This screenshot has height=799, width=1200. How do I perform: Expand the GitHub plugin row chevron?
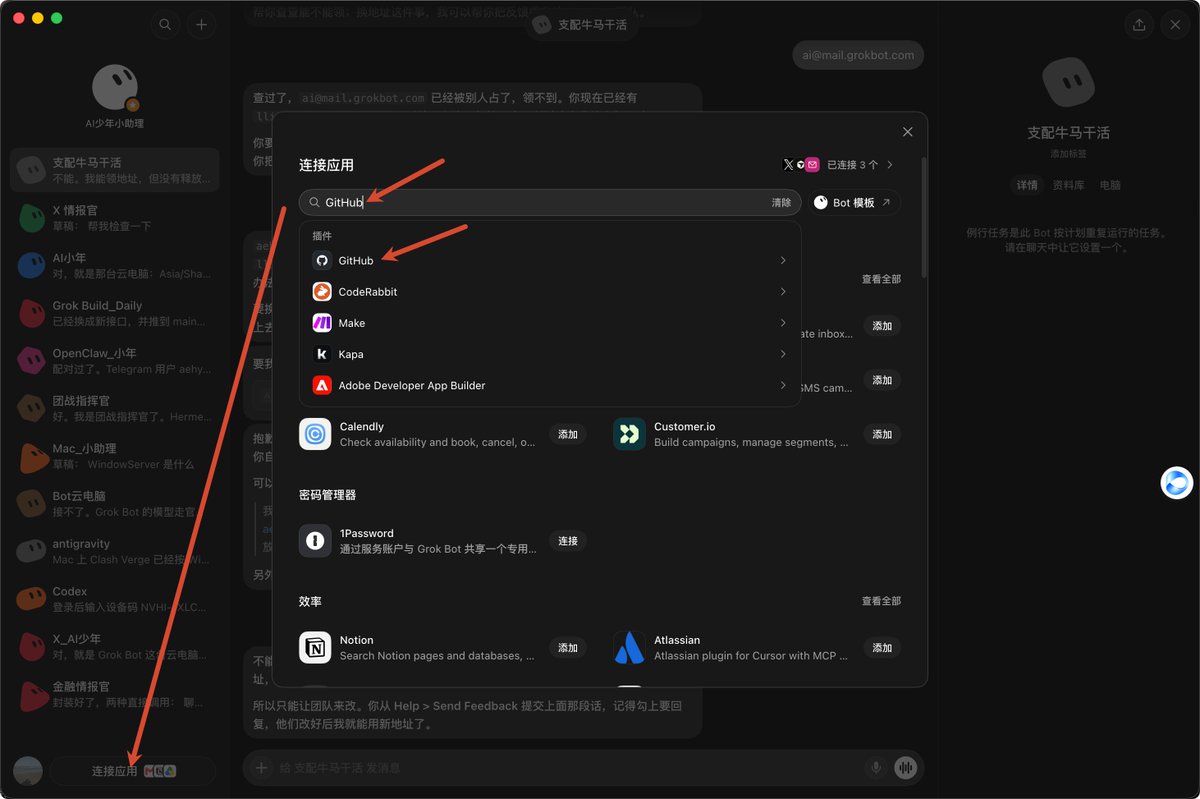[x=783, y=260]
